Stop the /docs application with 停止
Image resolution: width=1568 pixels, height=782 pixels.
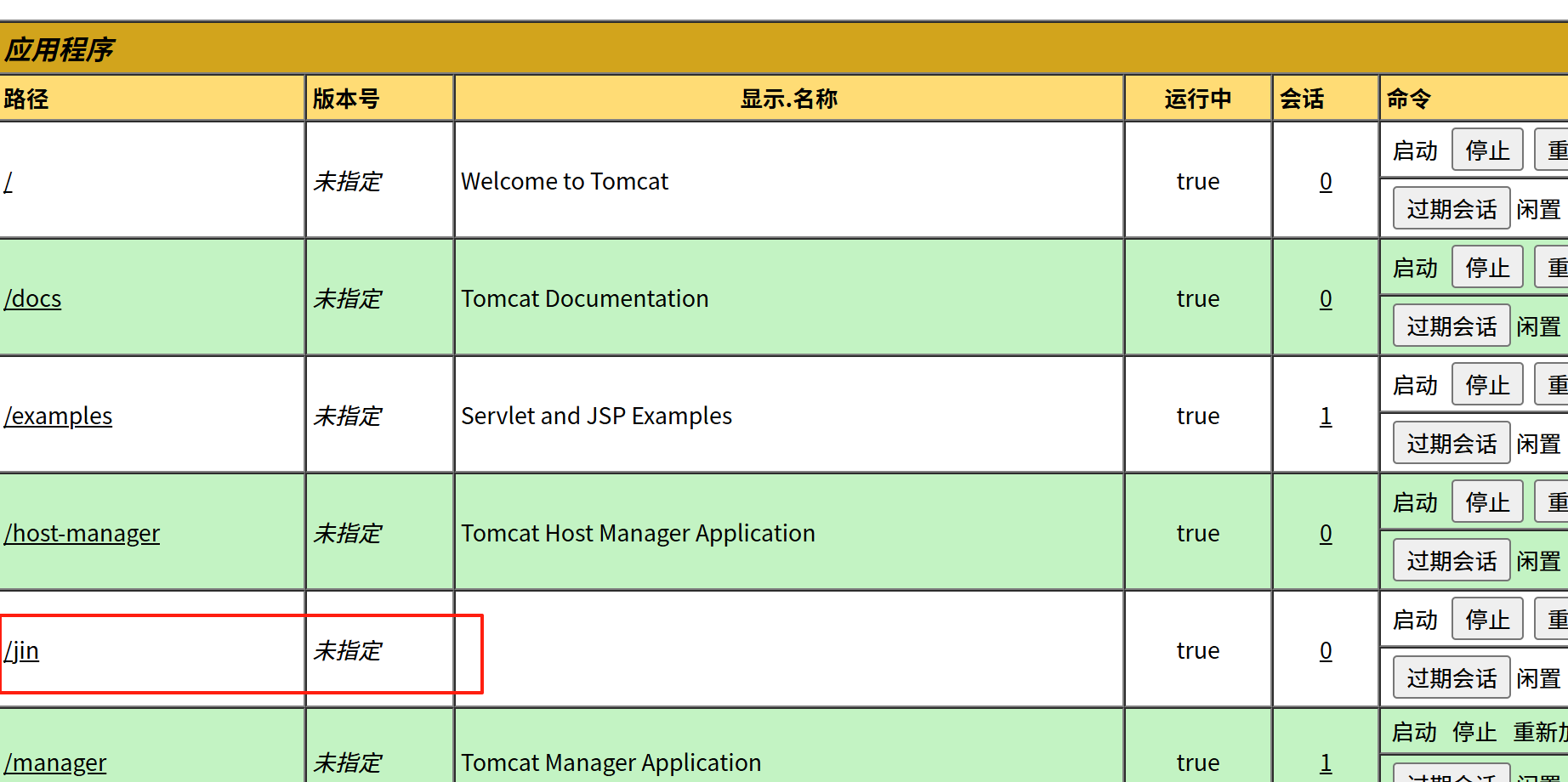pos(1487,268)
